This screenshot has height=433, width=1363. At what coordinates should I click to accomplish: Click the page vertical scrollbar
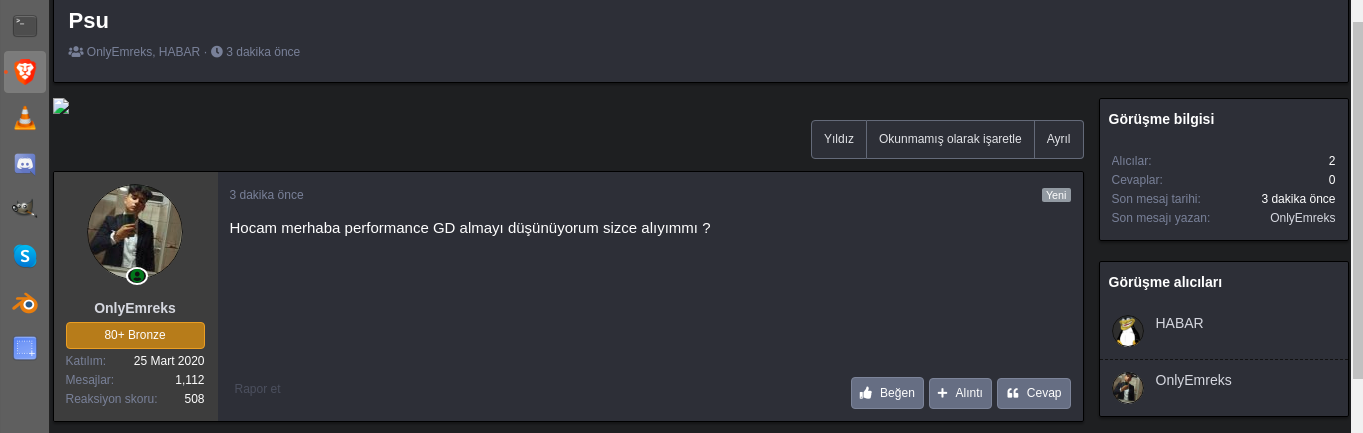[x=1356, y=200]
